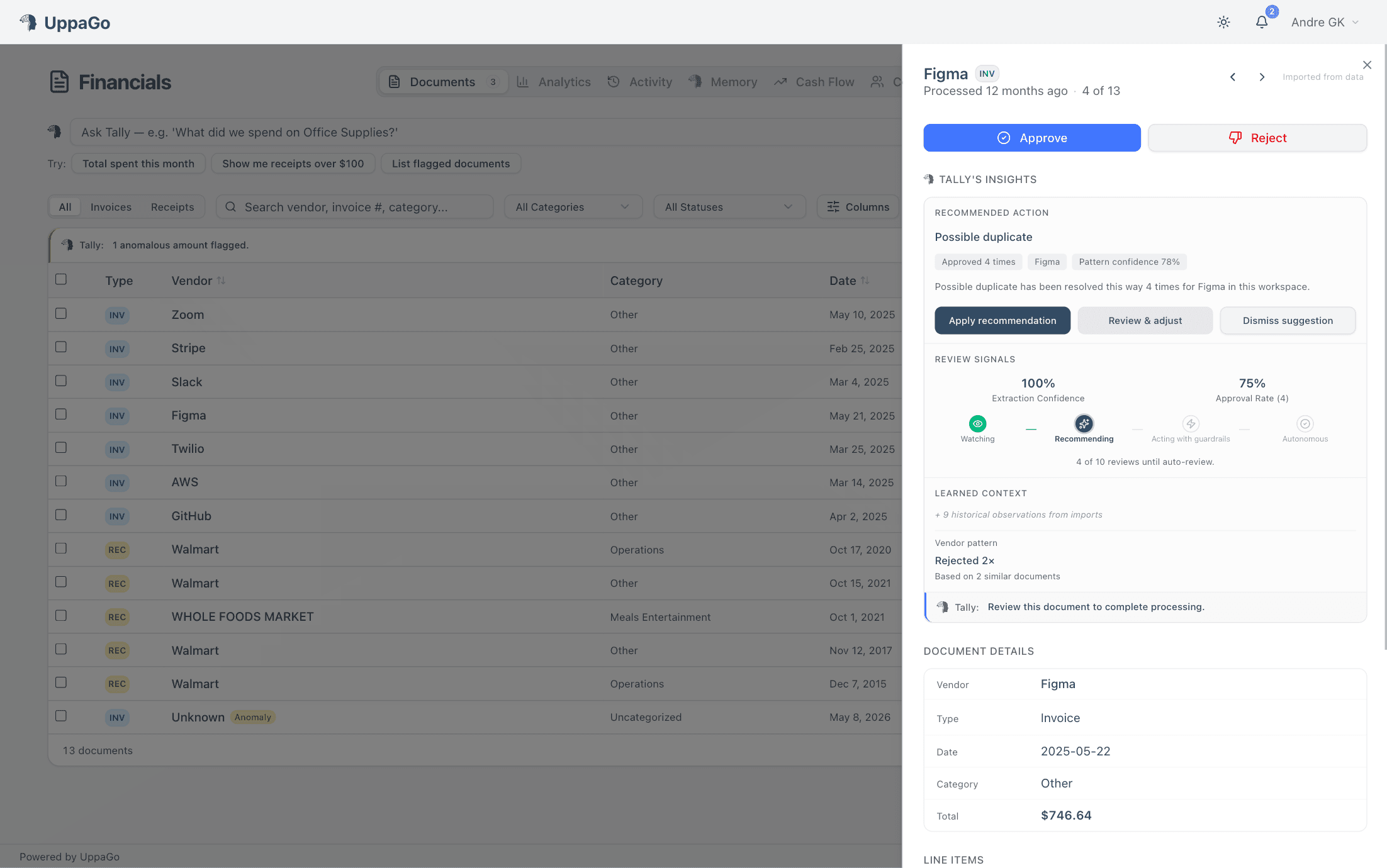
Task: Toggle the select-all header checkbox
Action: pos(61,279)
